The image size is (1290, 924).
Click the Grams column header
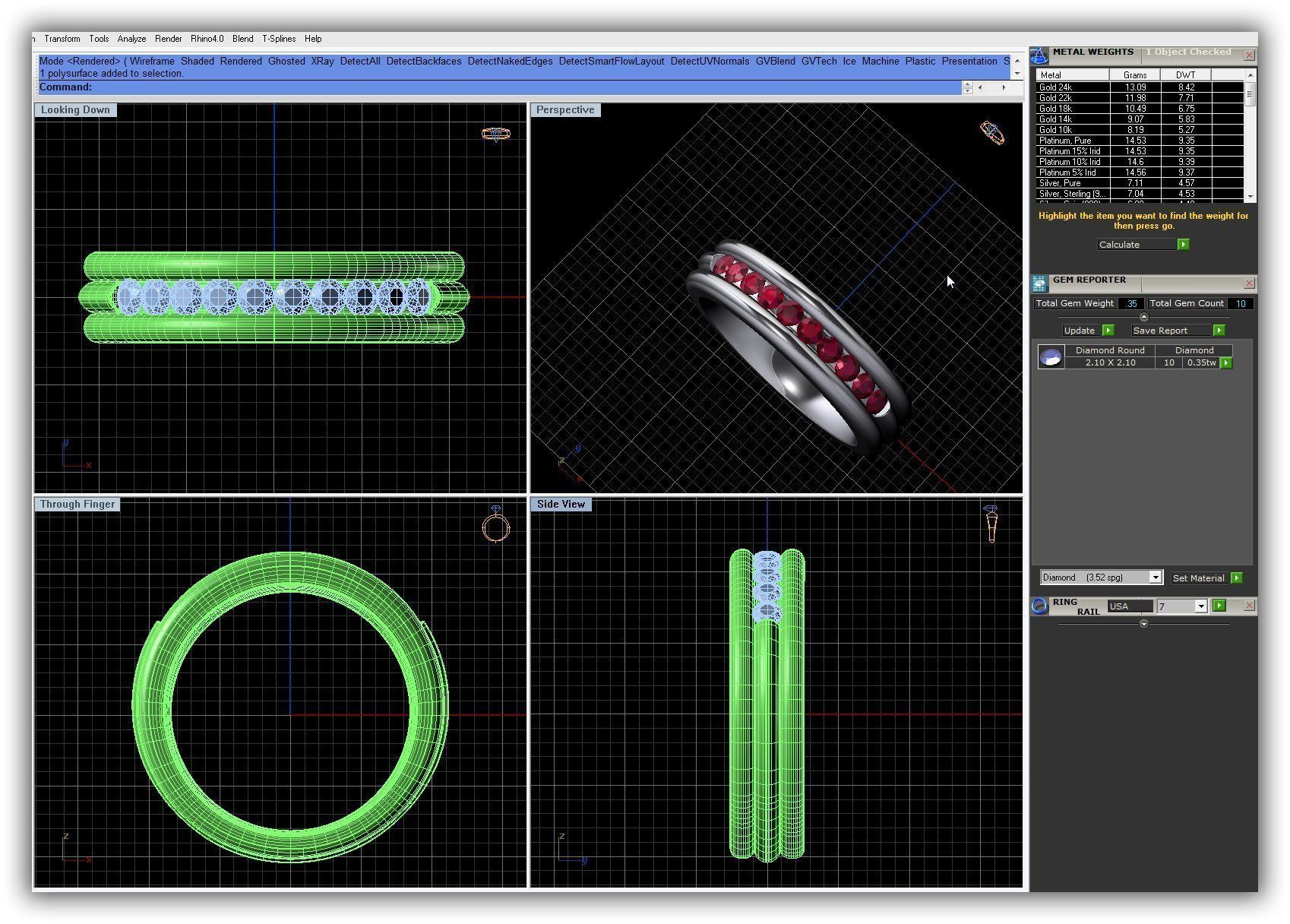coord(1135,75)
